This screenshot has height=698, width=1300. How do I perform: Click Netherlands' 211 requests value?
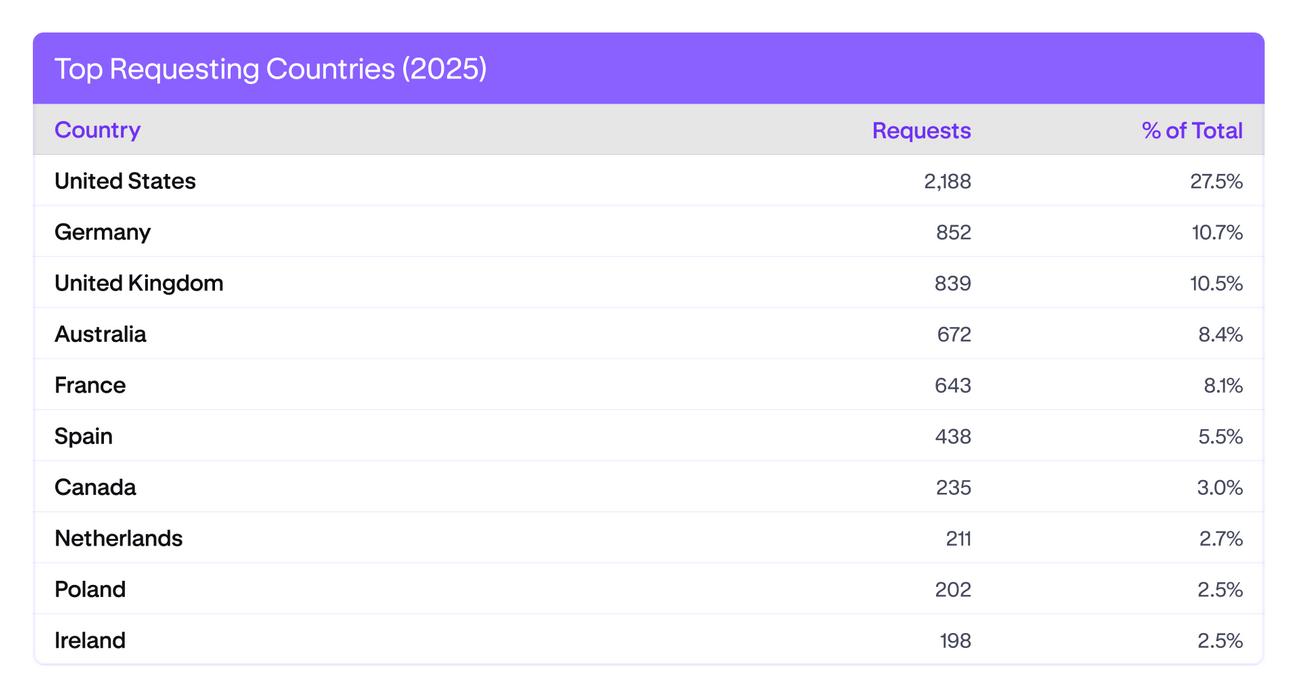click(x=958, y=538)
